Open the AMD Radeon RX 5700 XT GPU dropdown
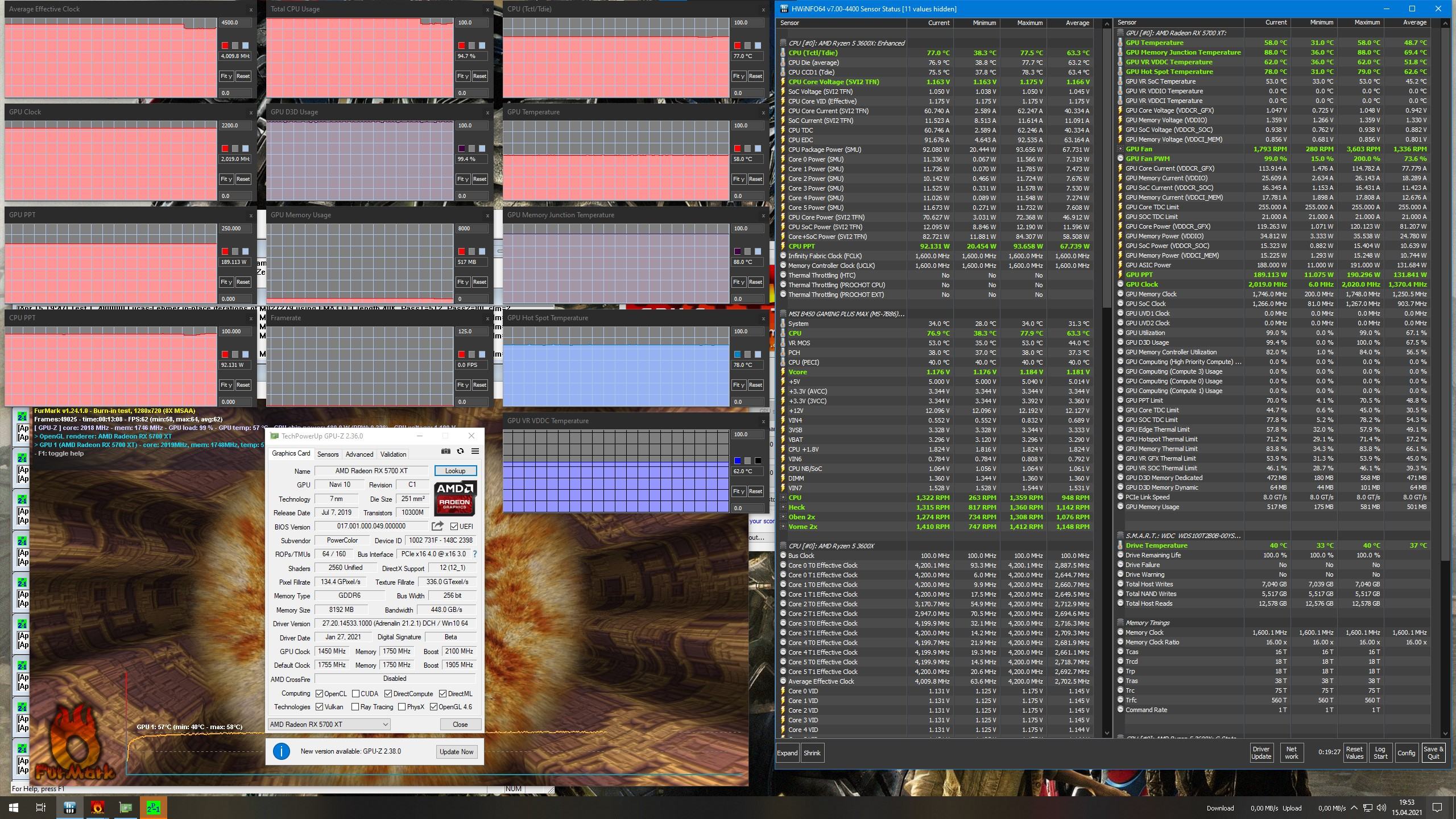 [x=329, y=725]
